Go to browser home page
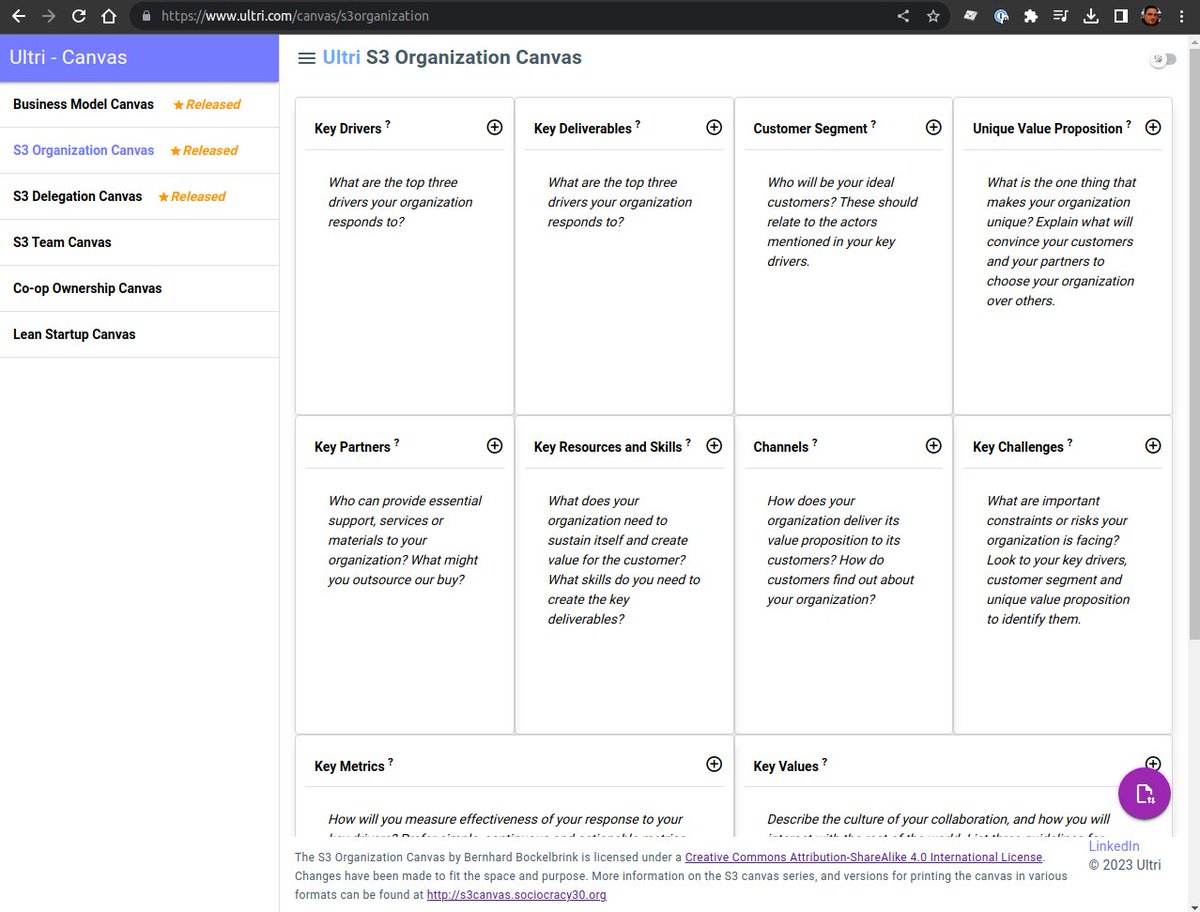Viewport: 1200px width, 912px height. point(109,16)
